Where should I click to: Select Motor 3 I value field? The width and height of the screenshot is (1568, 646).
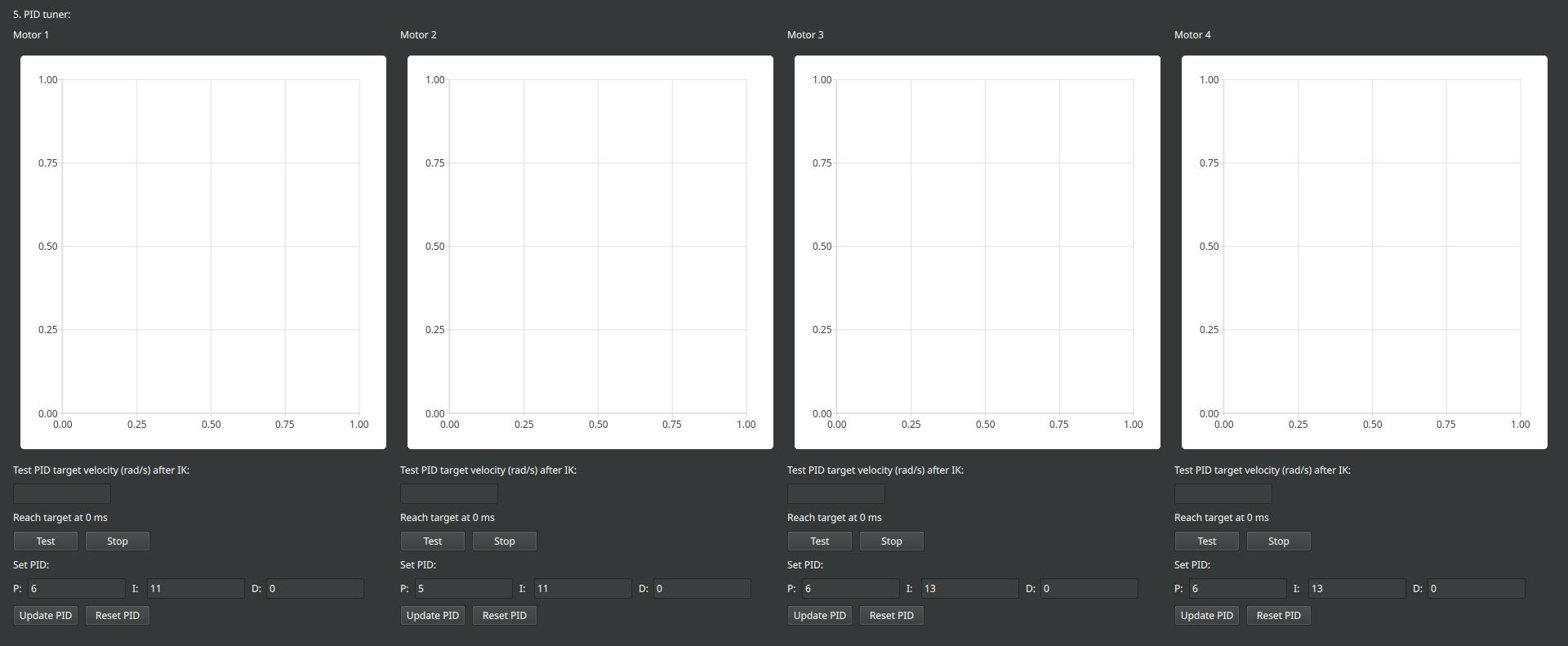pos(970,589)
